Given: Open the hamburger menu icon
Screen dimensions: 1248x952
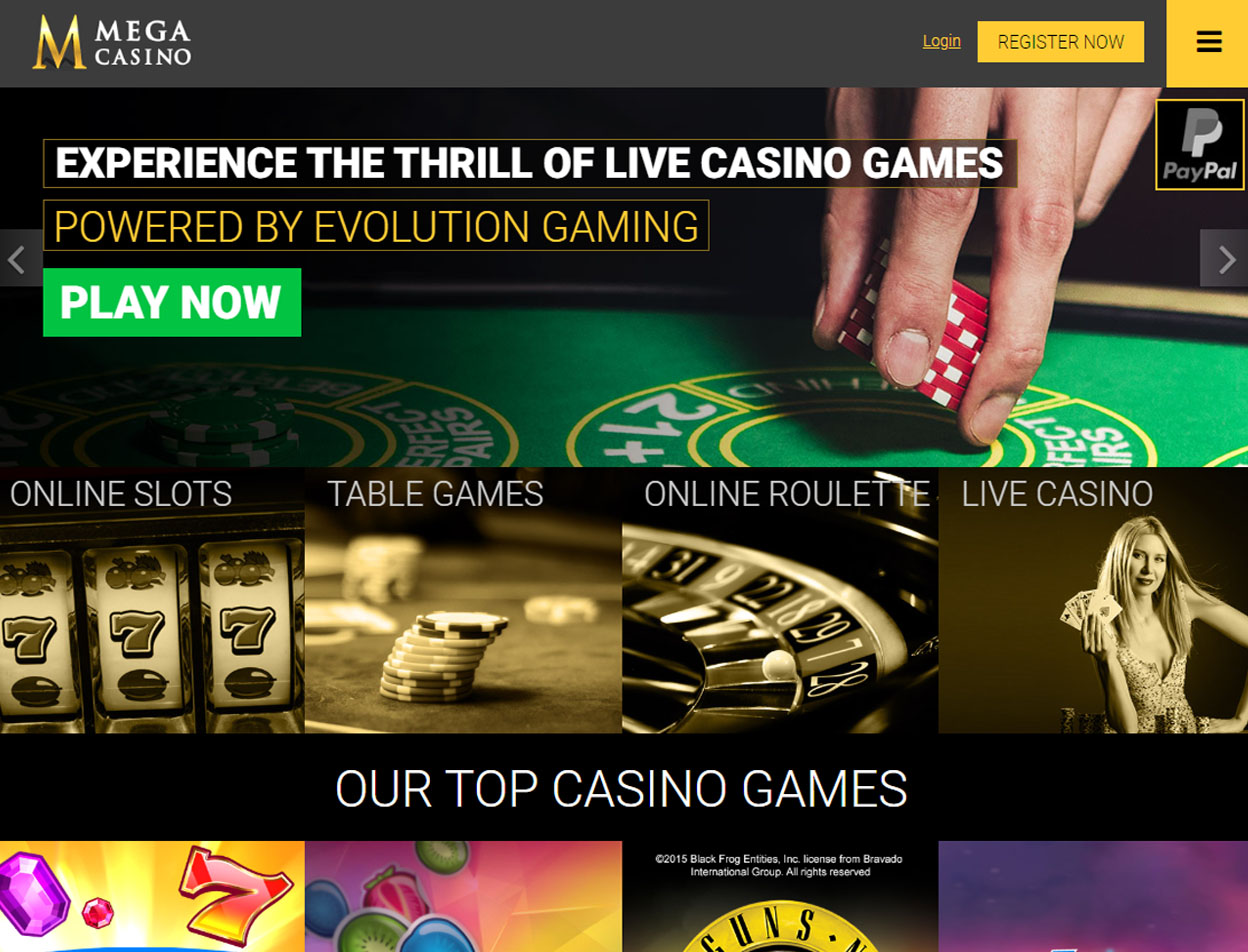Looking at the screenshot, I should coord(1208,42).
